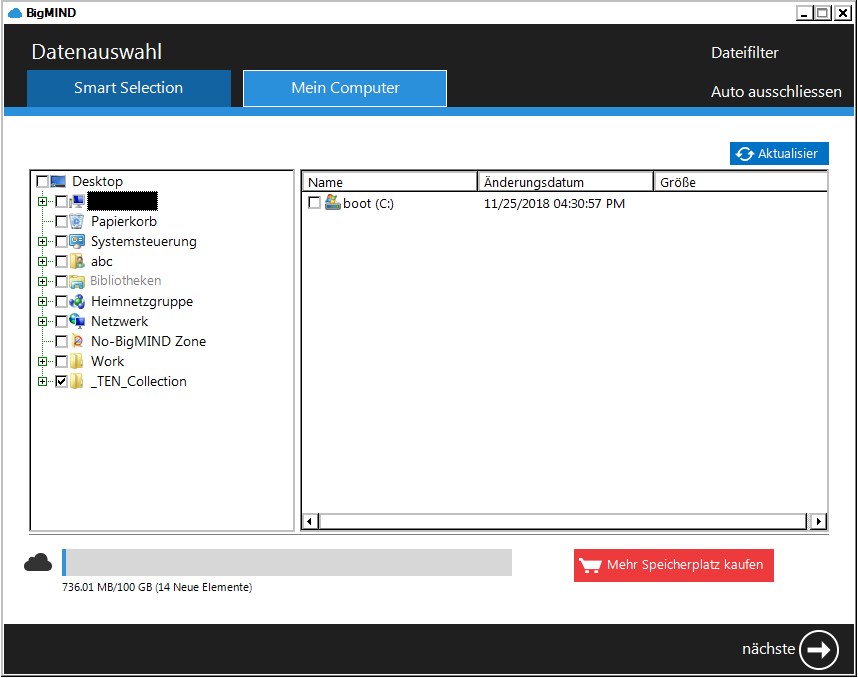Sort by the Größe column header
This screenshot has width=858, height=678.
coord(741,182)
